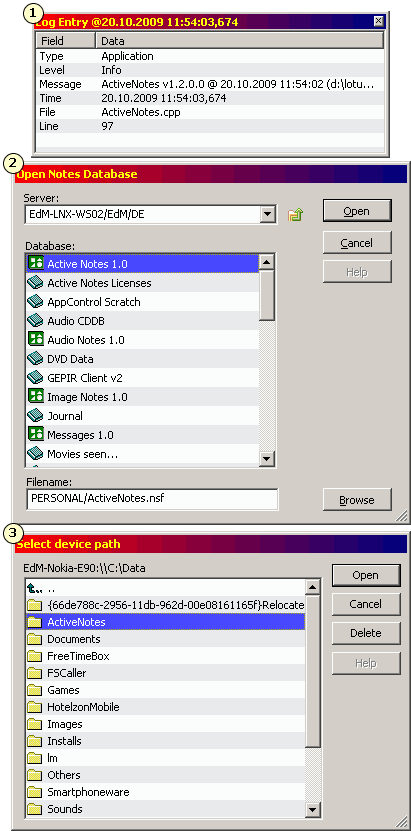Close the Log Entry window

pyautogui.click(x=378, y=22)
